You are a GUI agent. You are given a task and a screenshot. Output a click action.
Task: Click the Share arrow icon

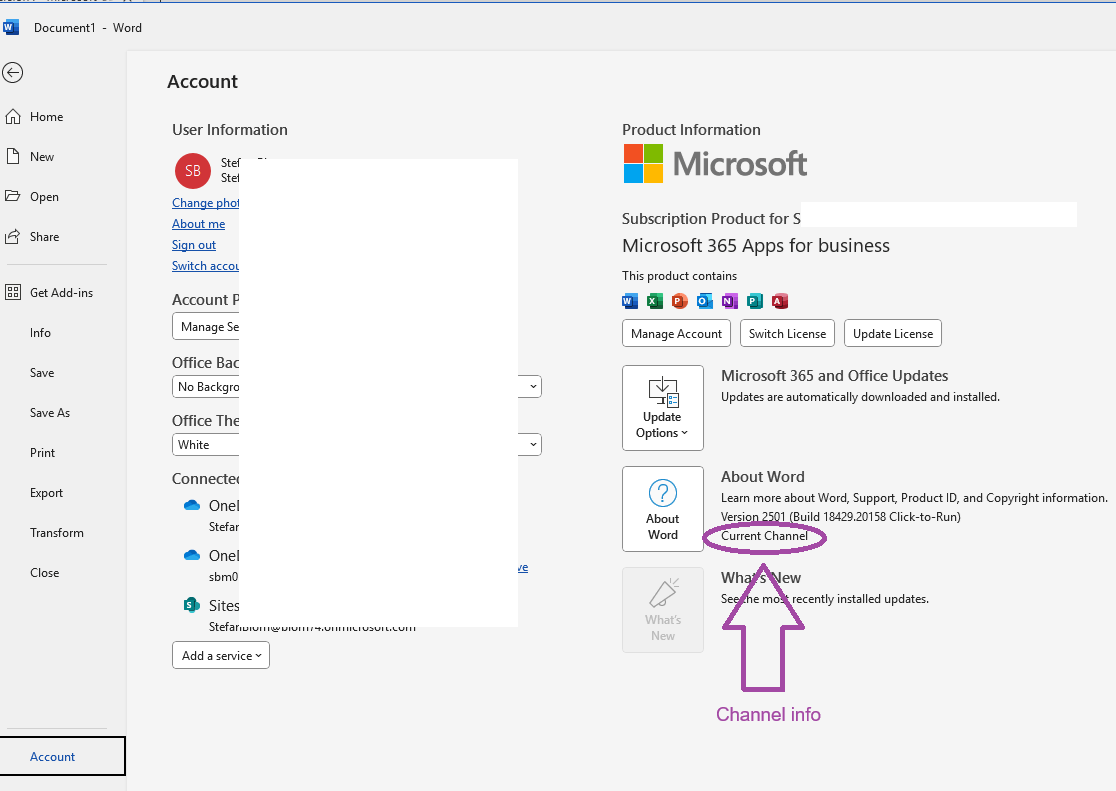pos(13,236)
